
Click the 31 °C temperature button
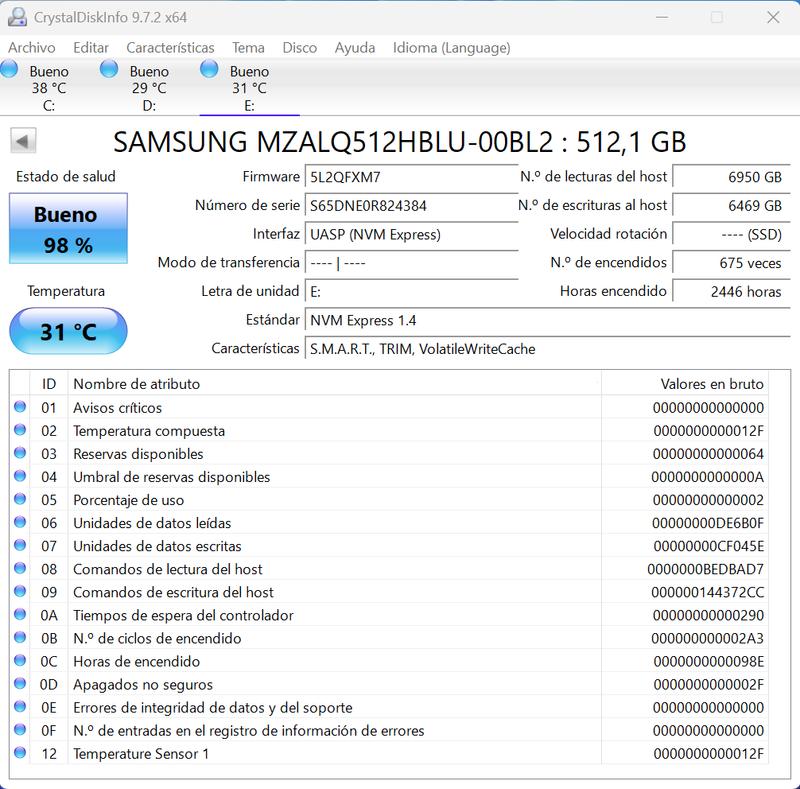[x=68, y=331]
